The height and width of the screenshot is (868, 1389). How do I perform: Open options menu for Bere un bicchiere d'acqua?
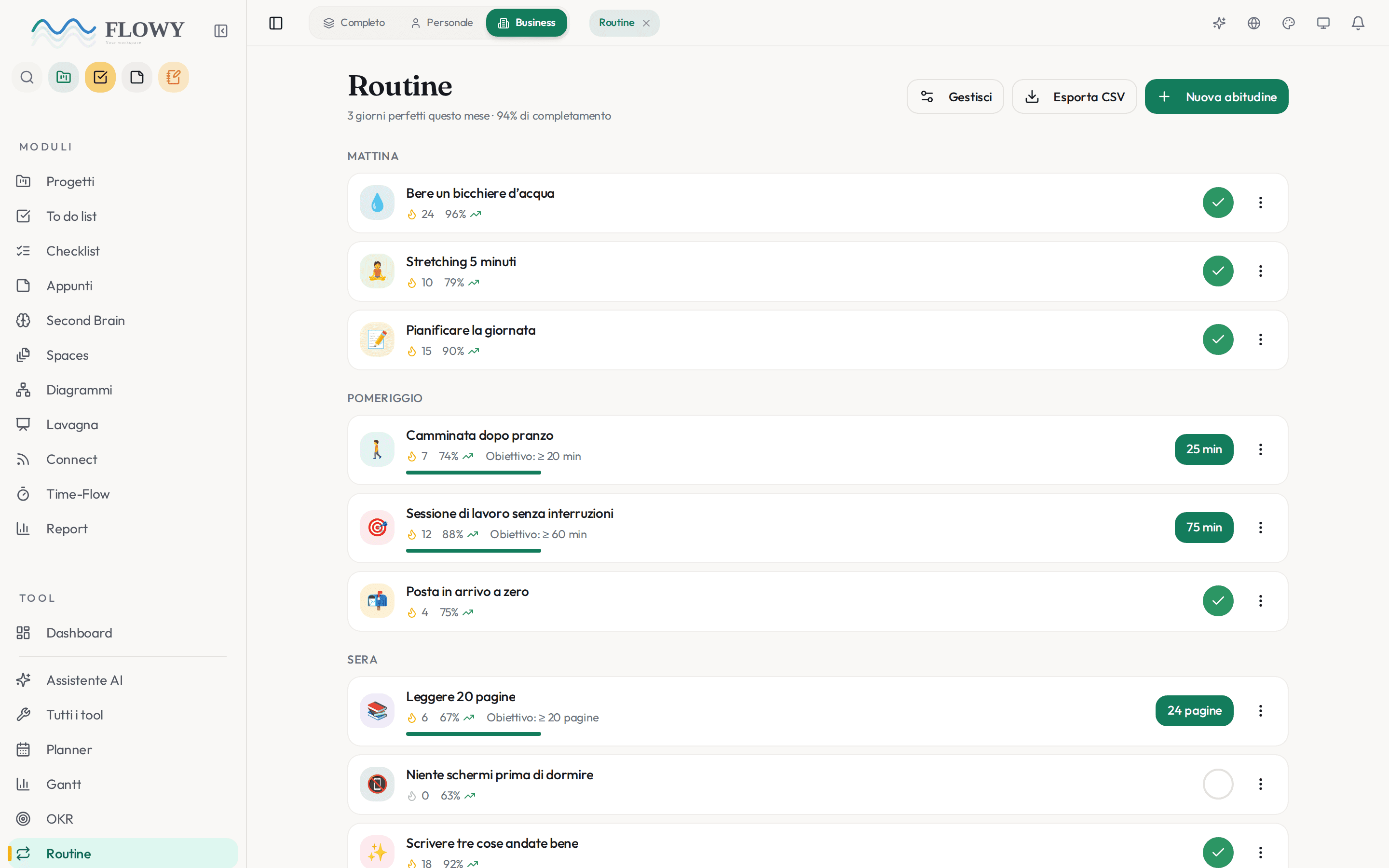(1260, 203)
